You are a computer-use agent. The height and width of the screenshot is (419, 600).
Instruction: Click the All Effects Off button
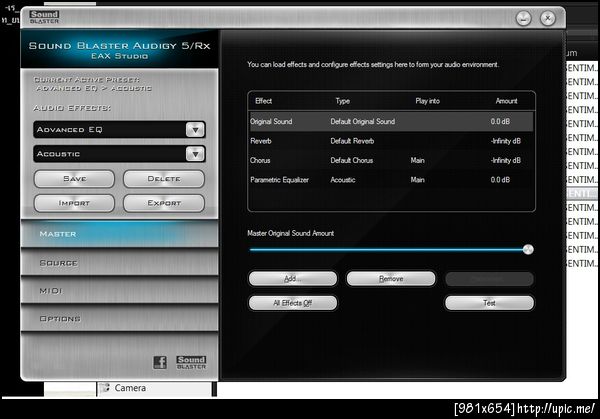coord(293,303)
